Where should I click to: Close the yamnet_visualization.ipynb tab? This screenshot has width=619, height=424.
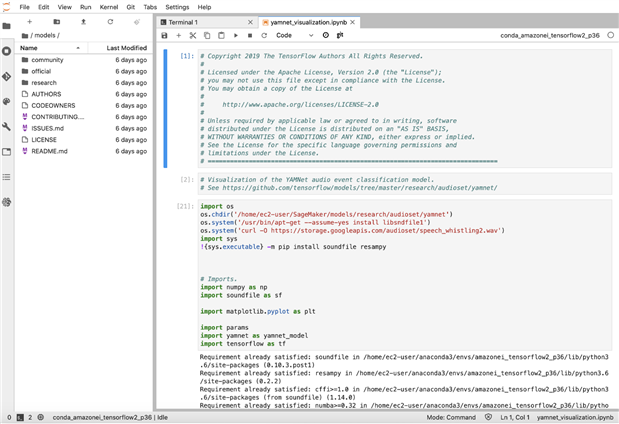point(353,23)
